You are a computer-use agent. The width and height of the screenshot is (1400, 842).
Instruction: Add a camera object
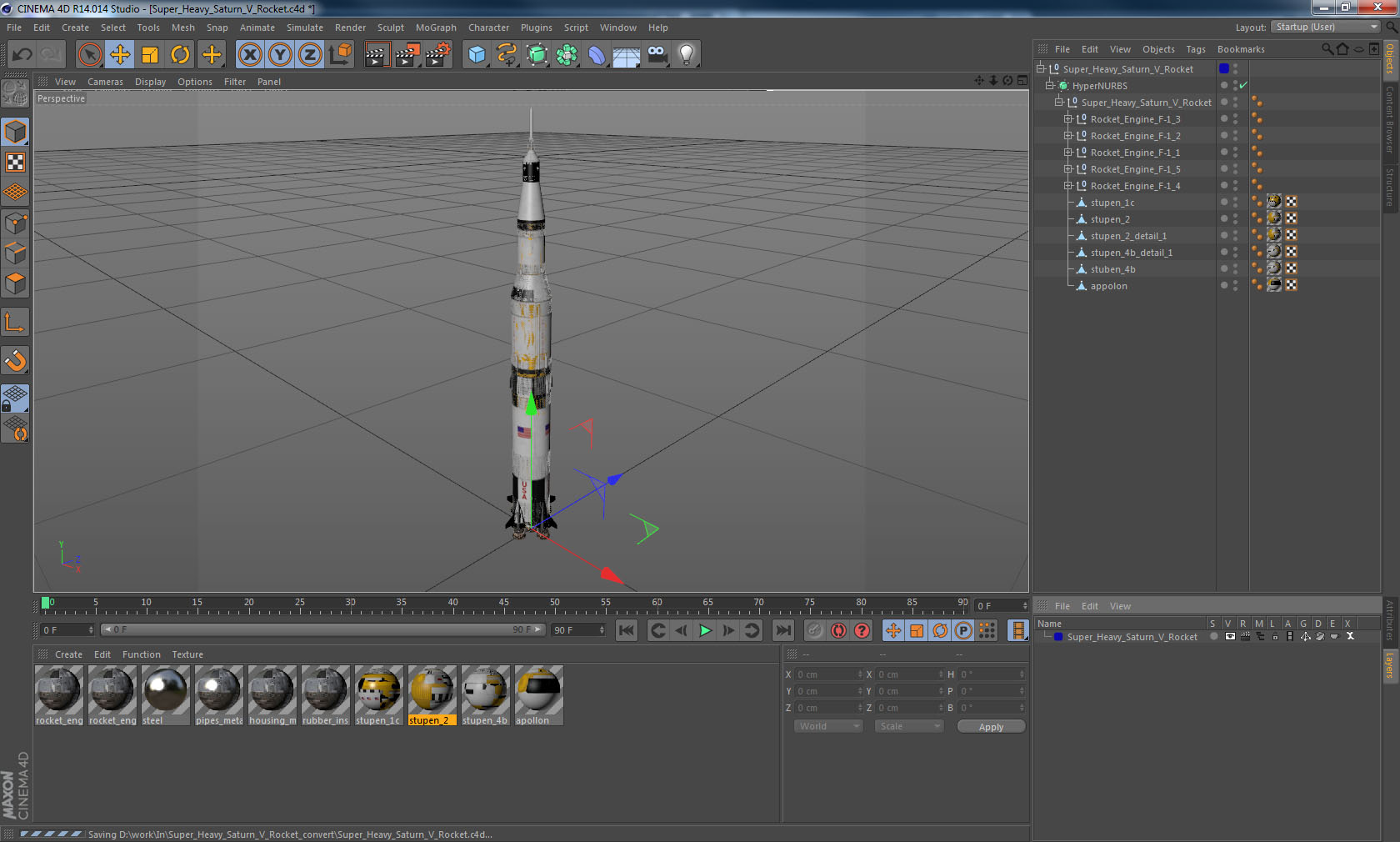click(657, 55)
